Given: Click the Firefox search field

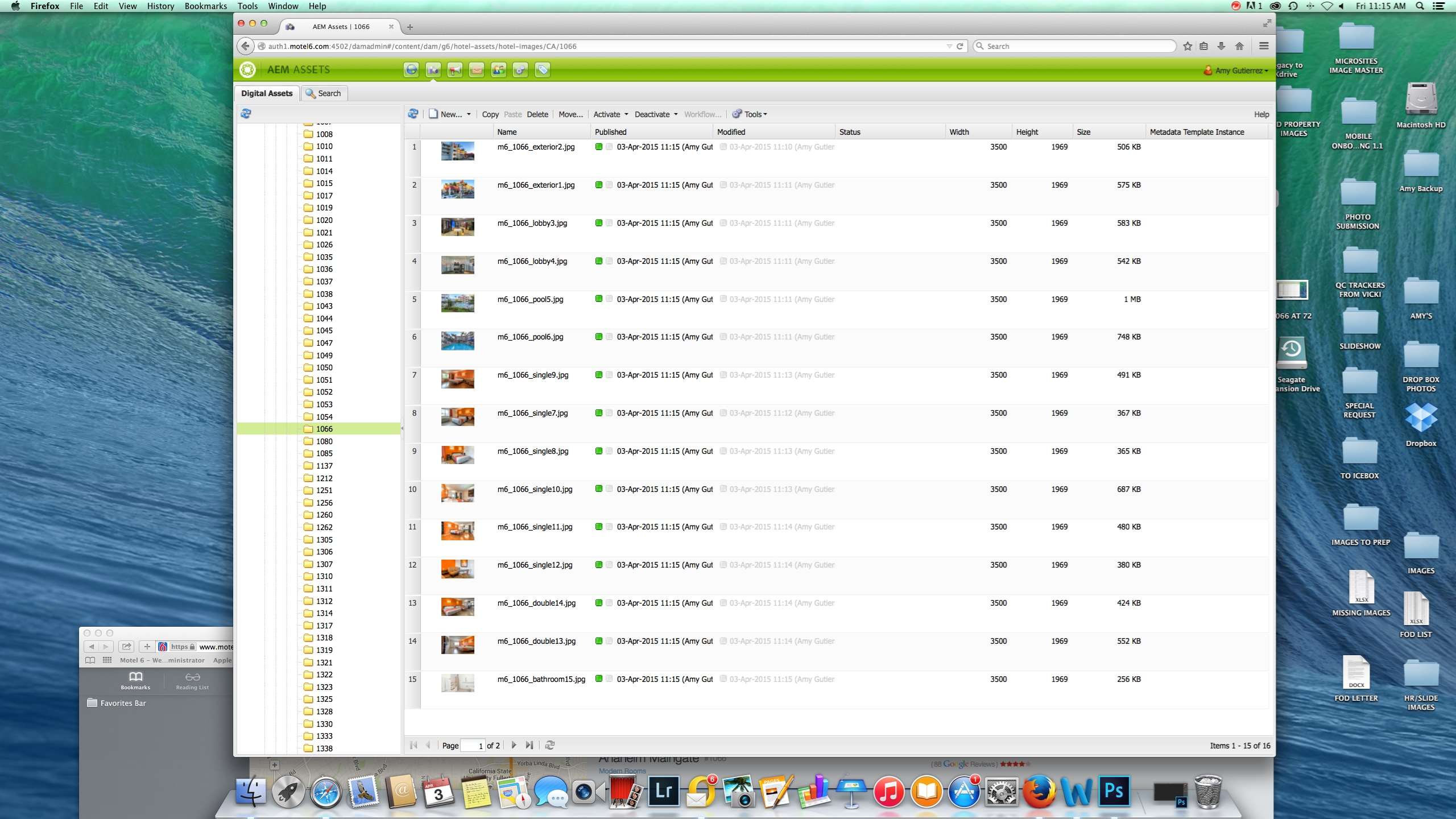Looking at the screenshot, I should point(1074,46).
